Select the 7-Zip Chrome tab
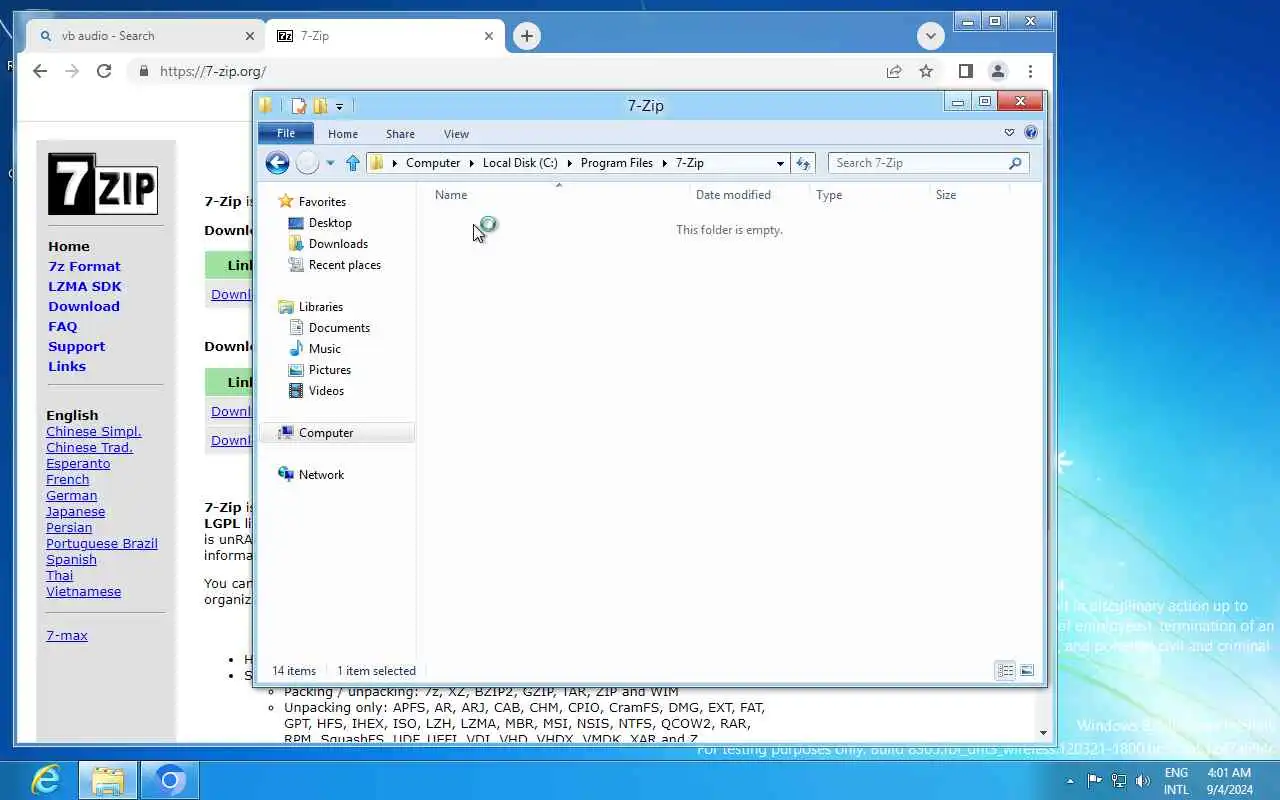This screenshot has width=1280, height=800. [385, 36]
